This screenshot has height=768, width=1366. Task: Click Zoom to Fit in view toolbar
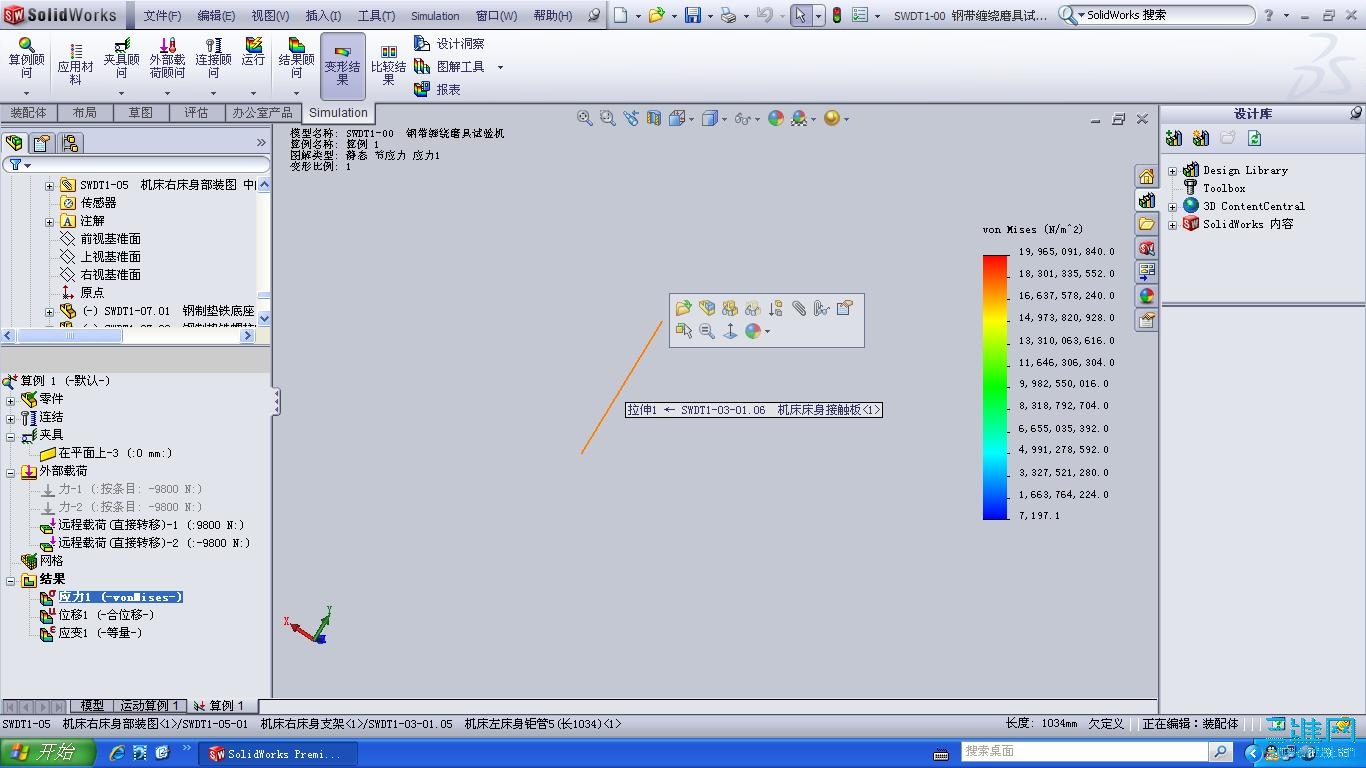coord(585,118)
